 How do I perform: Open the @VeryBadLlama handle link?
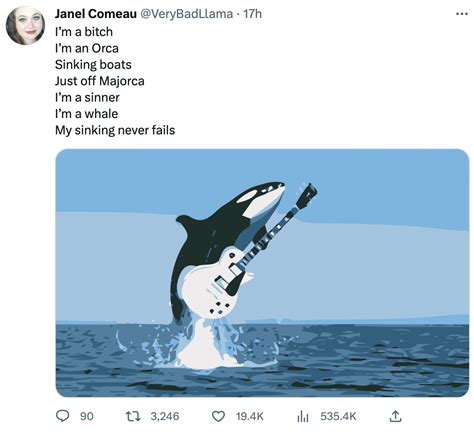186,14
